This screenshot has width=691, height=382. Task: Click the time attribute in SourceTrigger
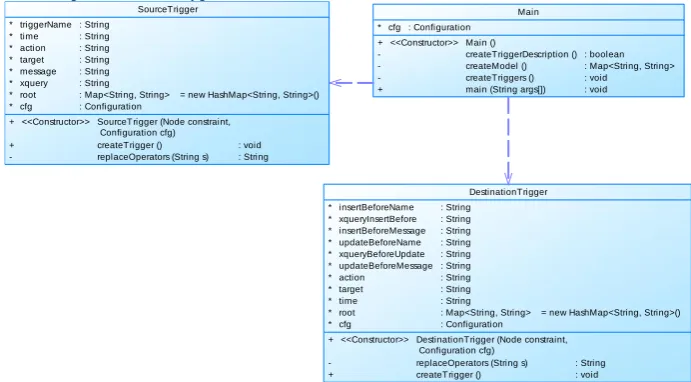pos(29,36)
